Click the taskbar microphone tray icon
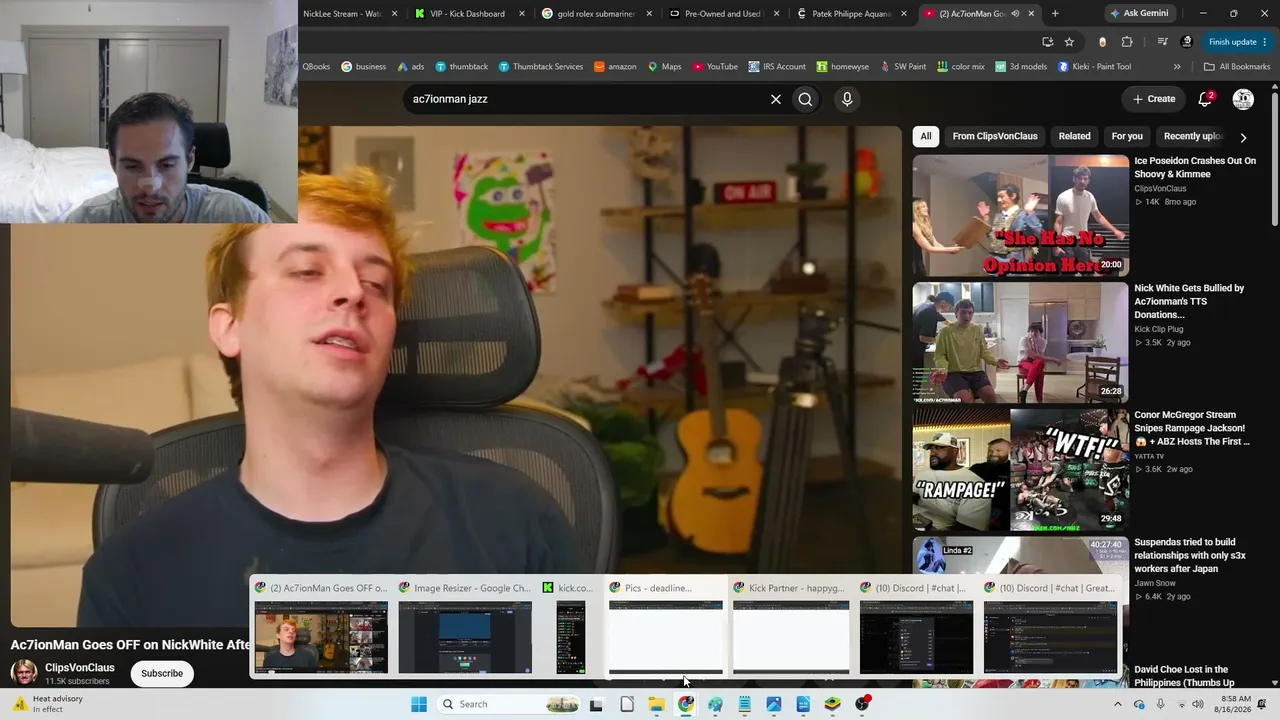 [1160, 704]
